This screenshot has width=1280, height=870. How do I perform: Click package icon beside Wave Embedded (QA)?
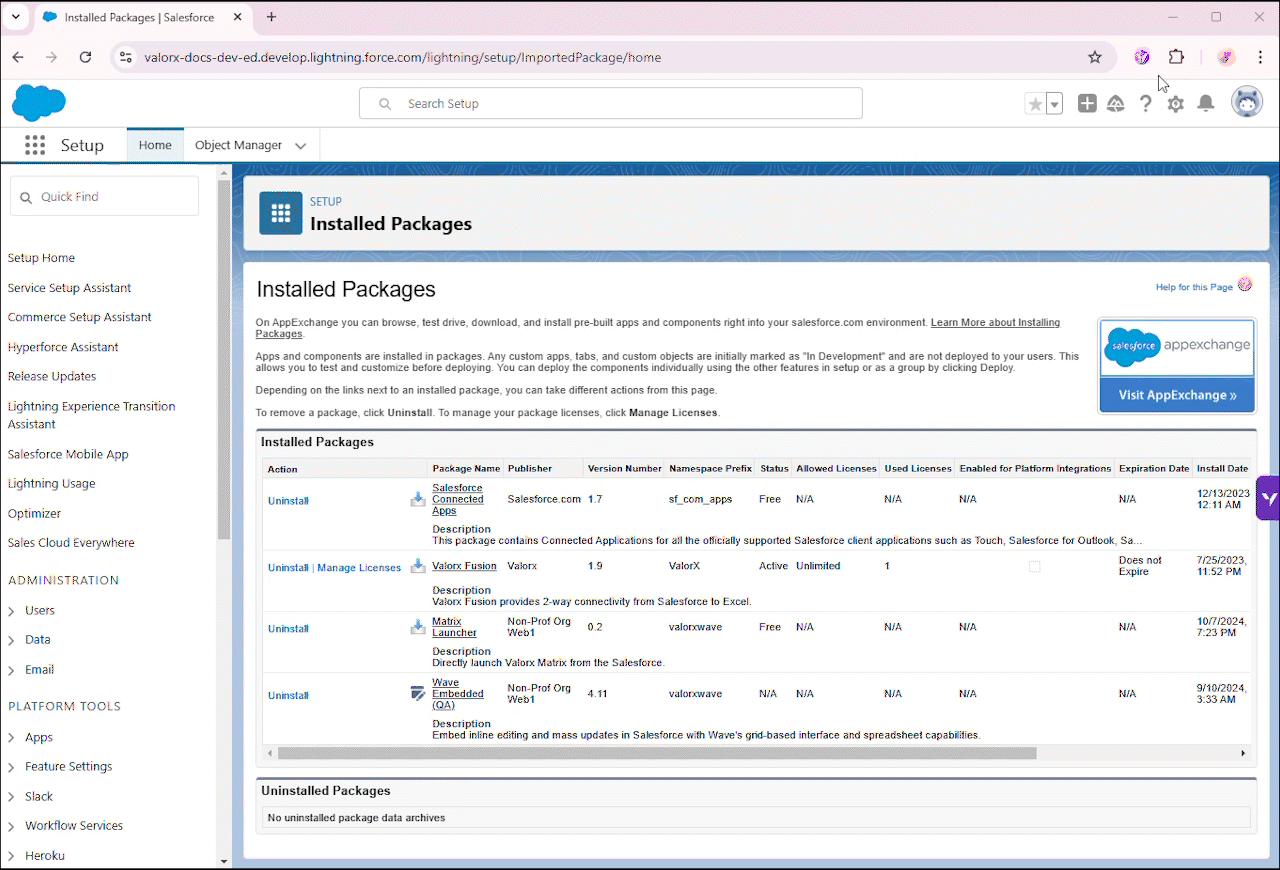pyautogui.click(x=418, y=693)
